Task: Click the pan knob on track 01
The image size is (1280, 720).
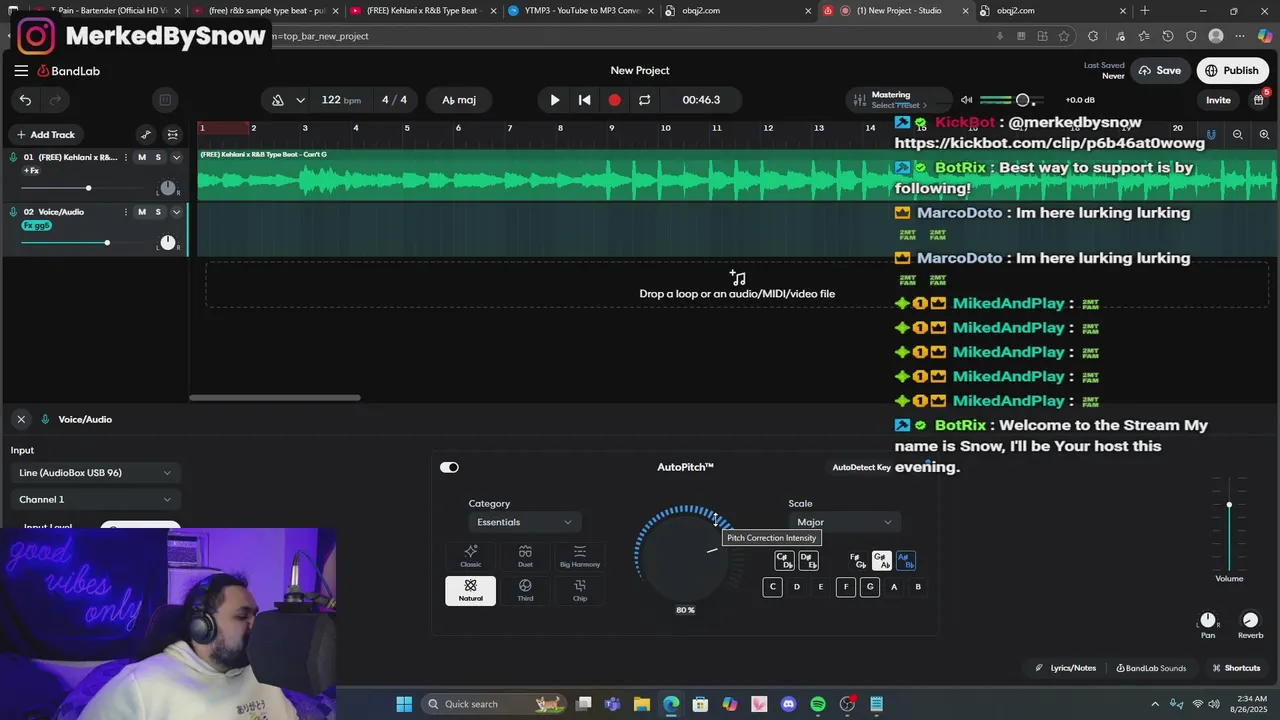Action: click(x=168, y=188)
